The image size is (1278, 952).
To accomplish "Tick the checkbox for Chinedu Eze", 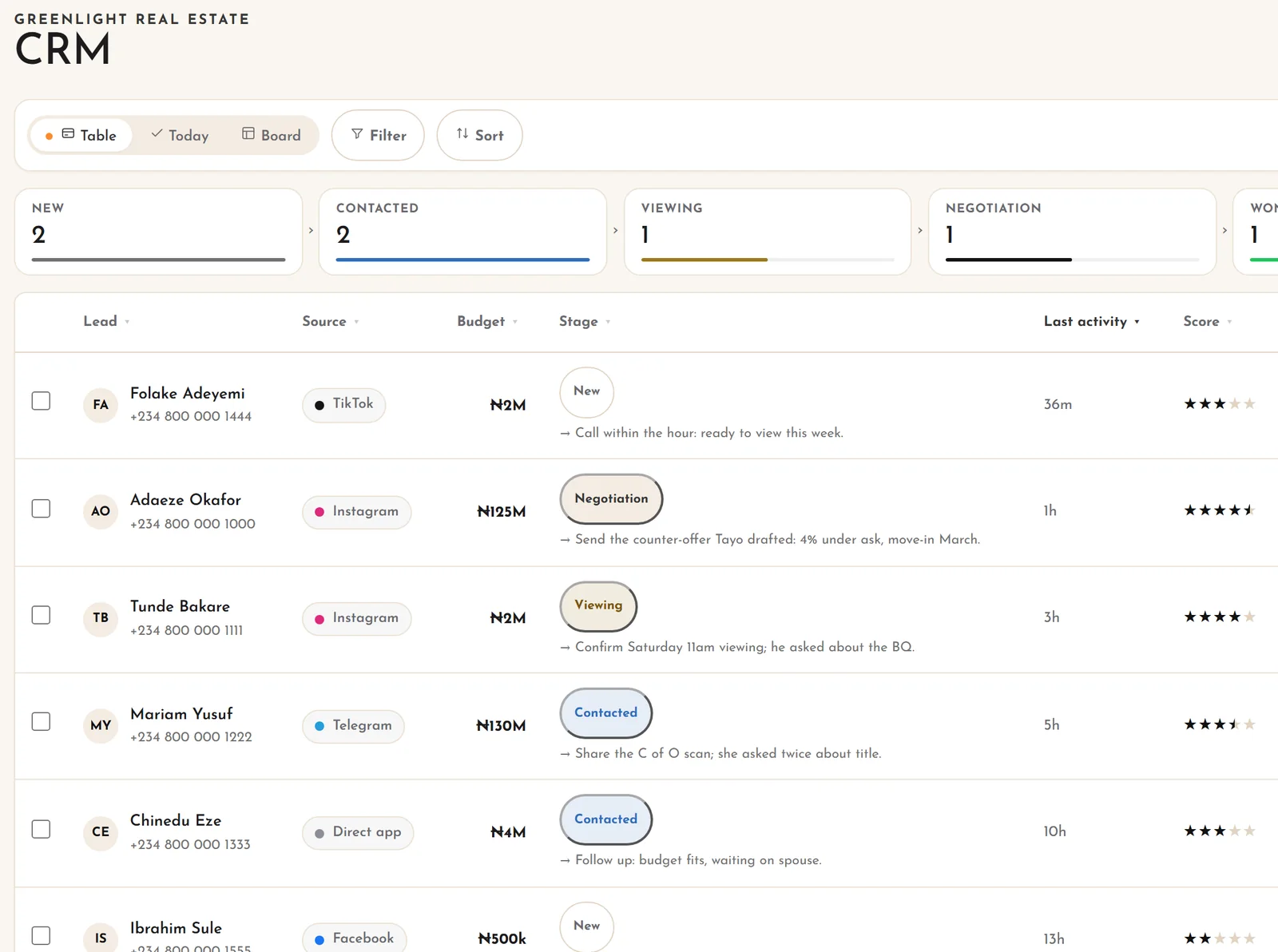I will 41,829.
